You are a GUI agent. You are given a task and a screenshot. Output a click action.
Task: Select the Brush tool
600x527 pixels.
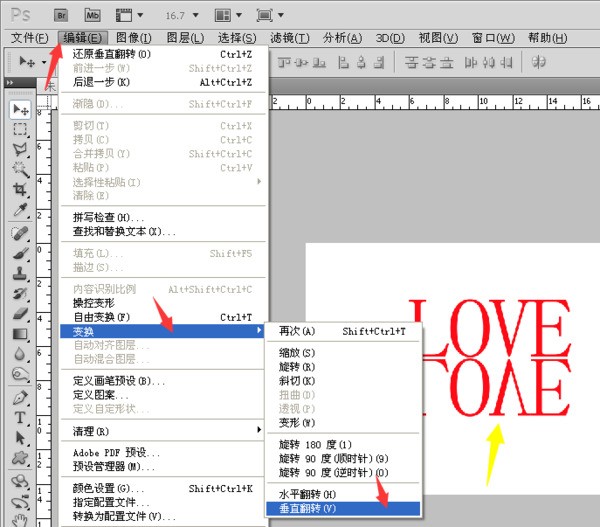[20, 253]
